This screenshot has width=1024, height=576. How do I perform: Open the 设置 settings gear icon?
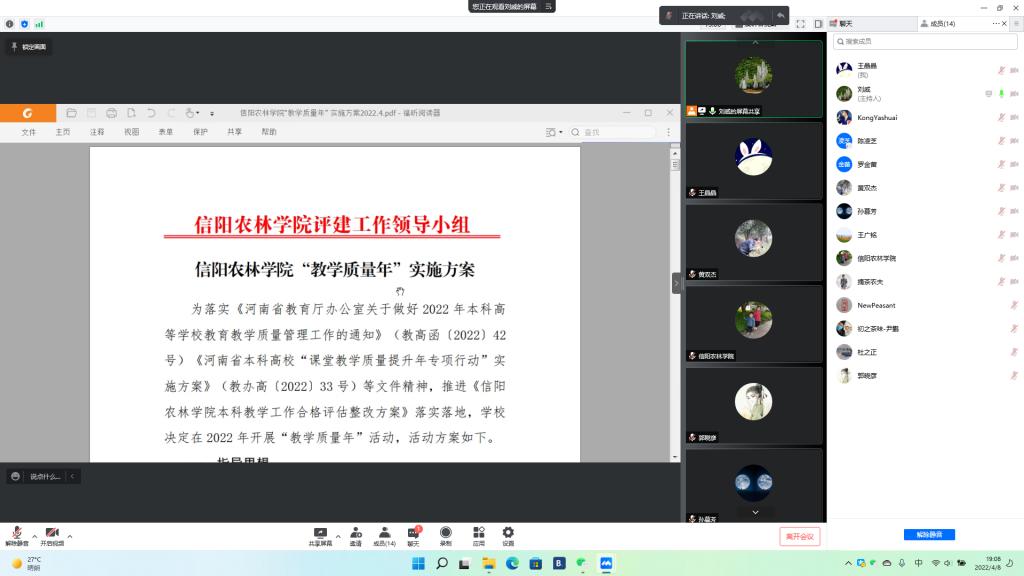pyautogui.click(x=508, y=534)
